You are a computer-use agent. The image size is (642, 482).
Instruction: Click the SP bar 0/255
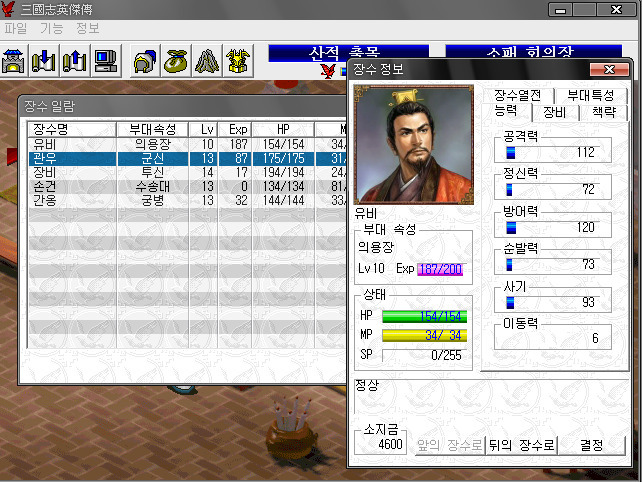424,355
